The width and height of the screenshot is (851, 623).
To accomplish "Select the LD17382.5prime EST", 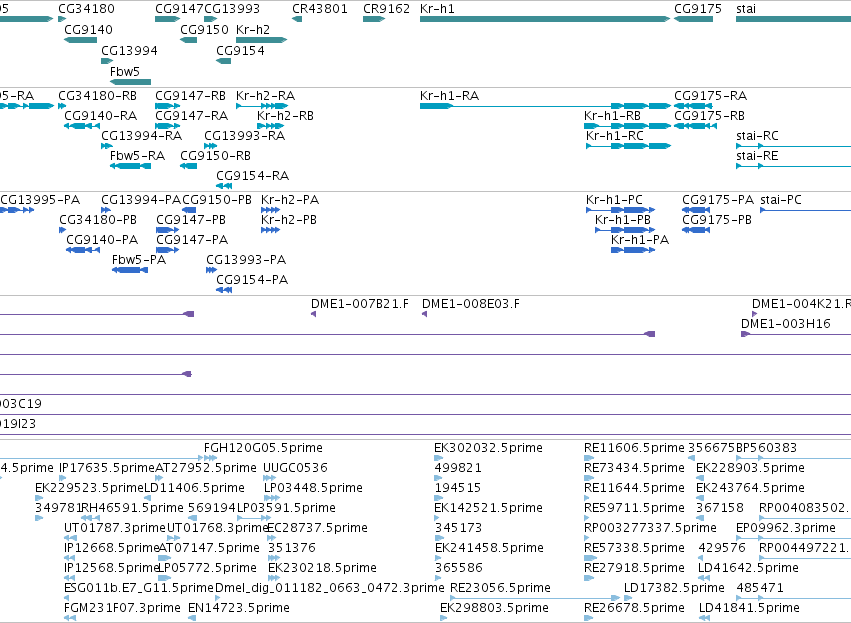I will point(628,598).
